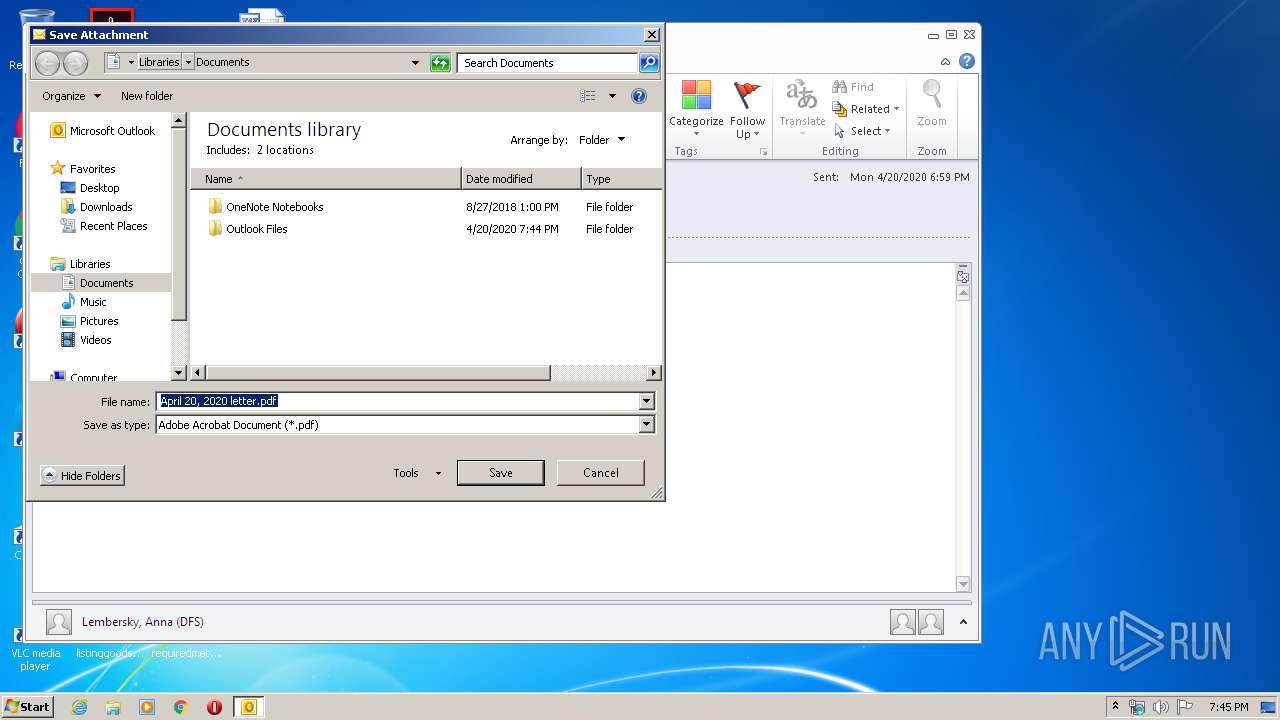Viewport: 1280px width, 720px height.
Task: Click the Windows Media Player taskbar icon
Action: coord(147,707)
